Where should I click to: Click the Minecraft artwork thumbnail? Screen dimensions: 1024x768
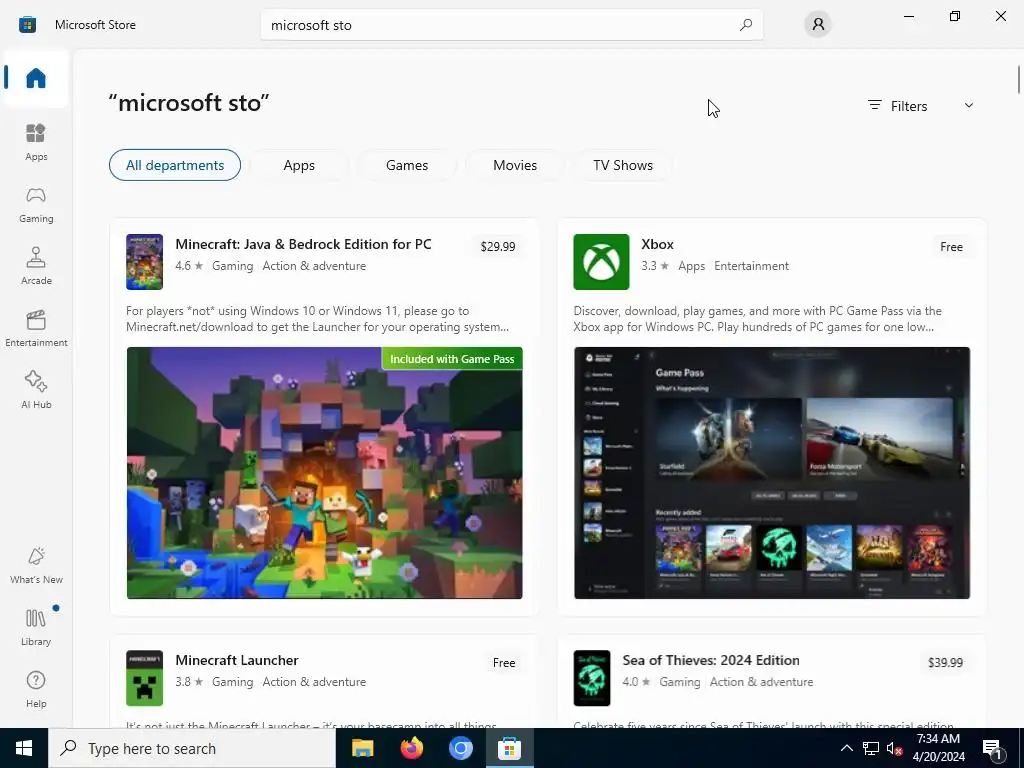(325, 473)
